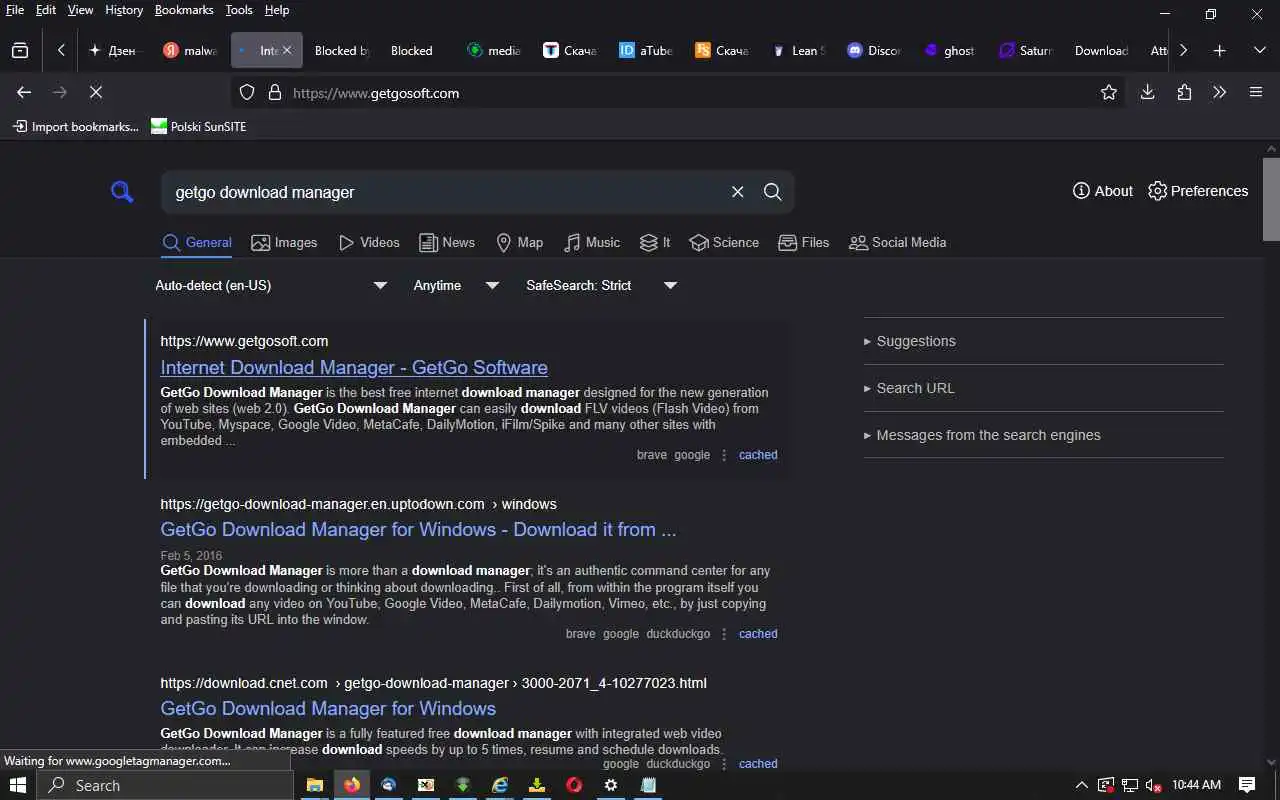Open the Auto-detect language dropdown

tap(271, 286)
